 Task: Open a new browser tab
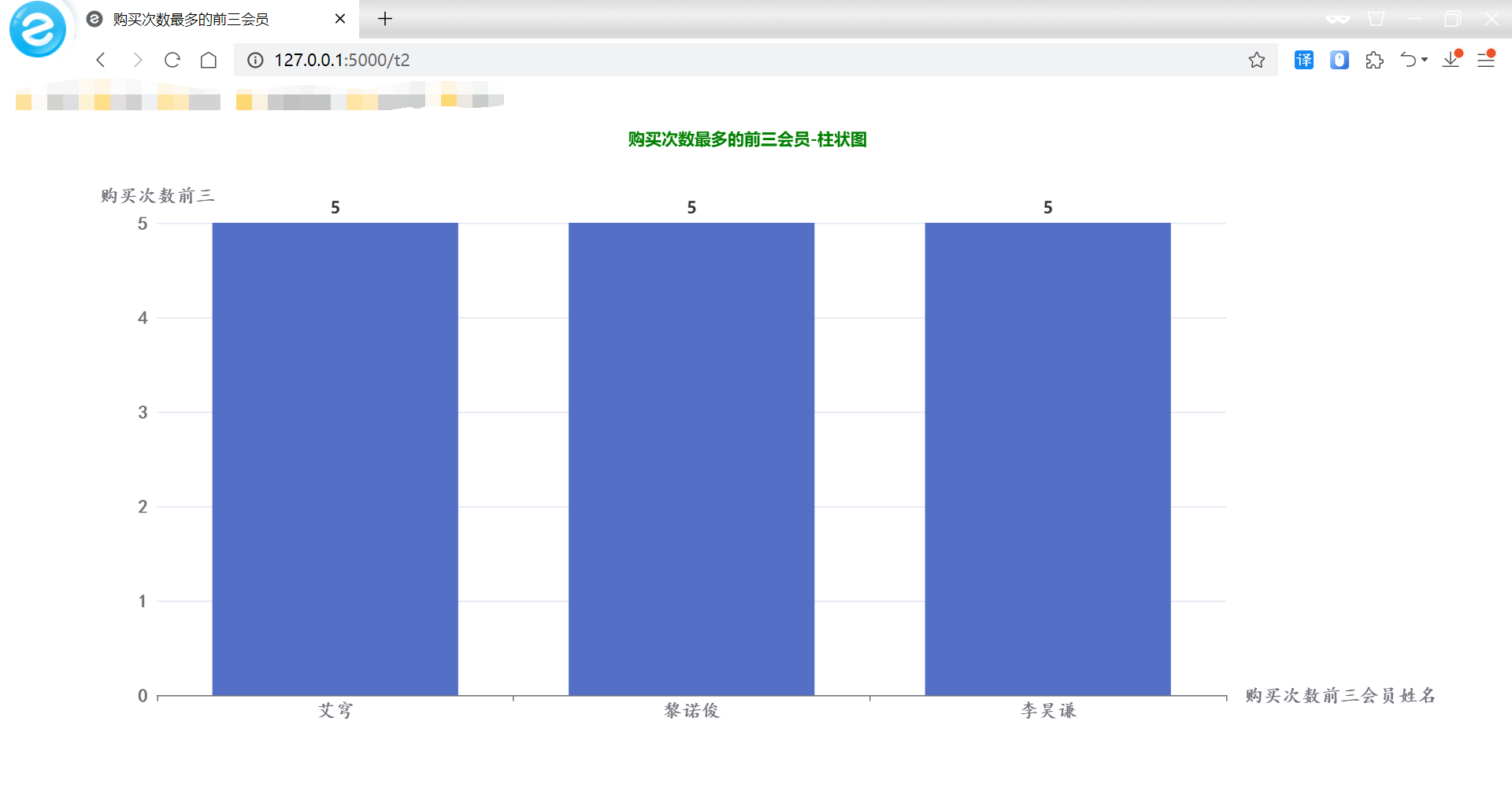tap(385, 19)
